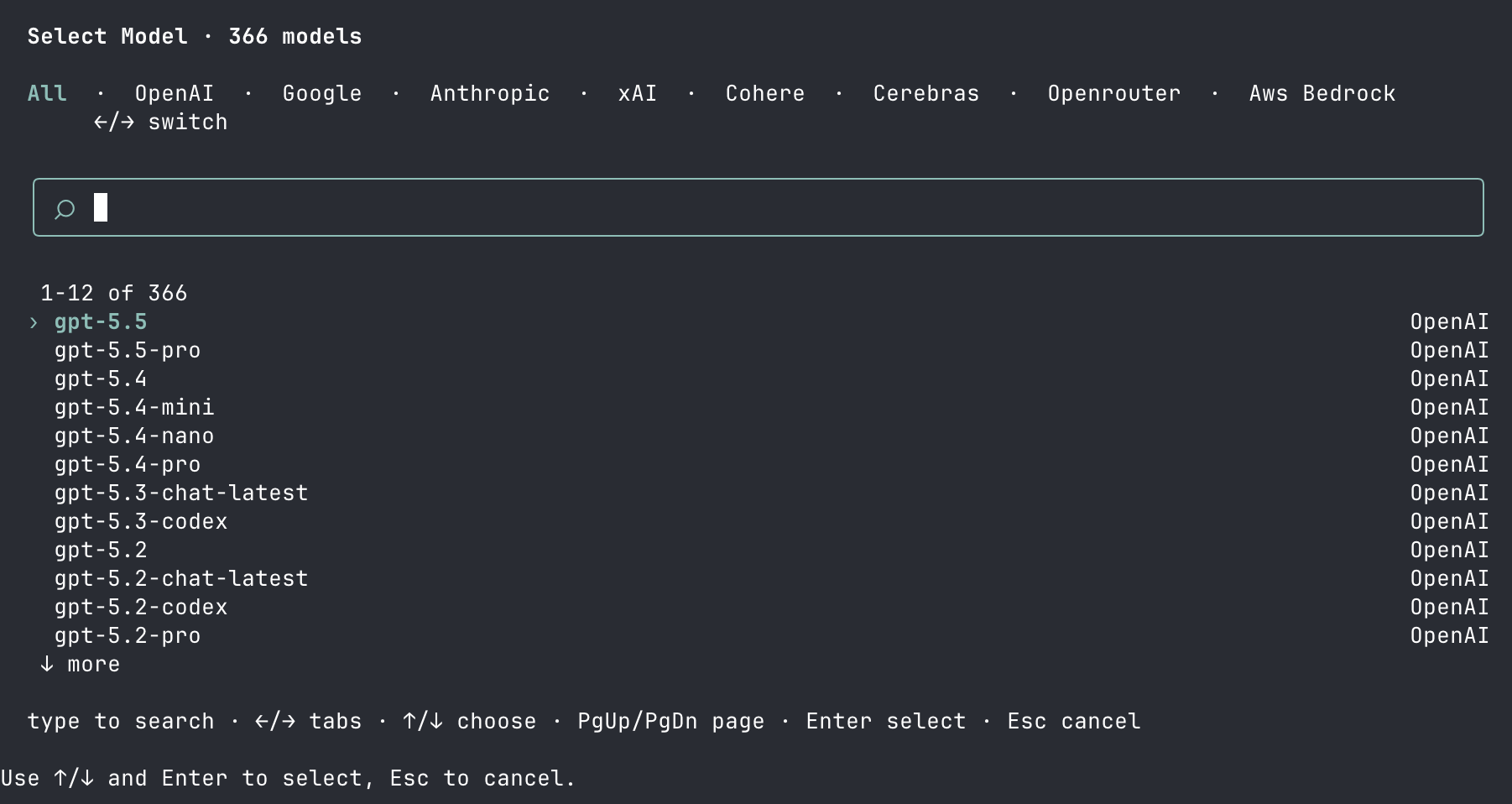Select the Aws Bedrock tab
The height and width of the screenshot is (804, 1512).
click(1322, 93)
